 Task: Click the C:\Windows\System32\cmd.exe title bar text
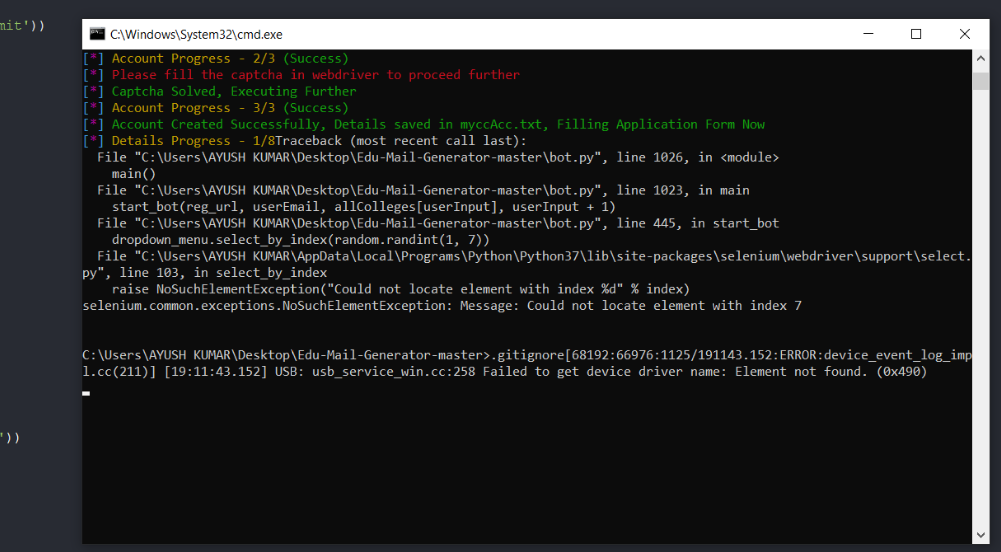pos(182,34)
